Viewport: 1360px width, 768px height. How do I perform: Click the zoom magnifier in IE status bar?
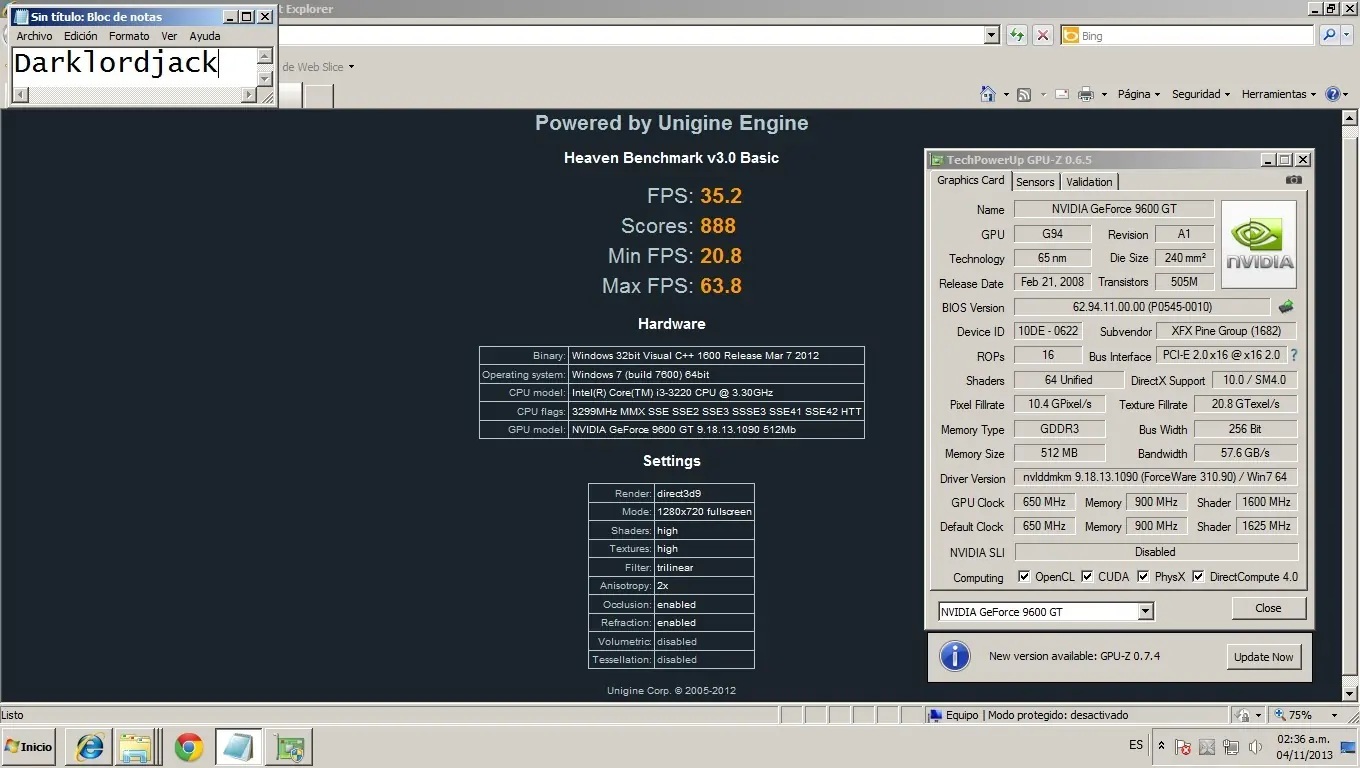[1281, 715]
